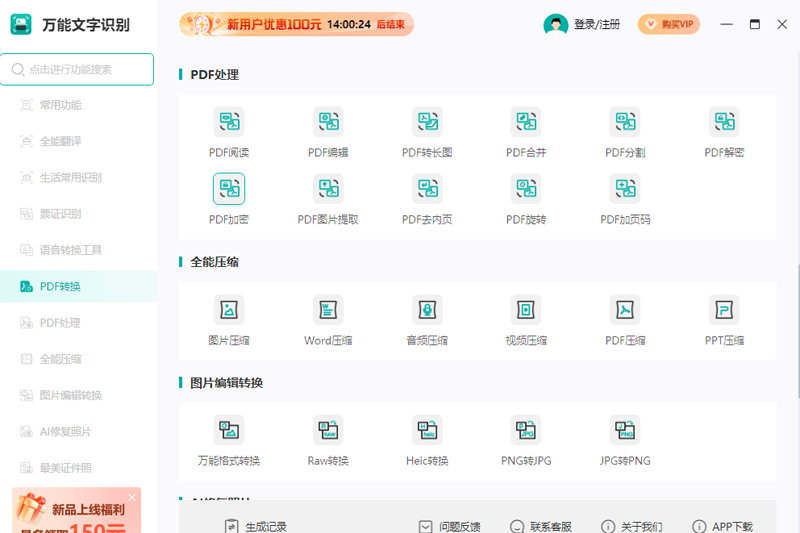This screenshot has width=800, height=533.
Task: Close the 新品上线福利 promo banner
Action: 132,497
